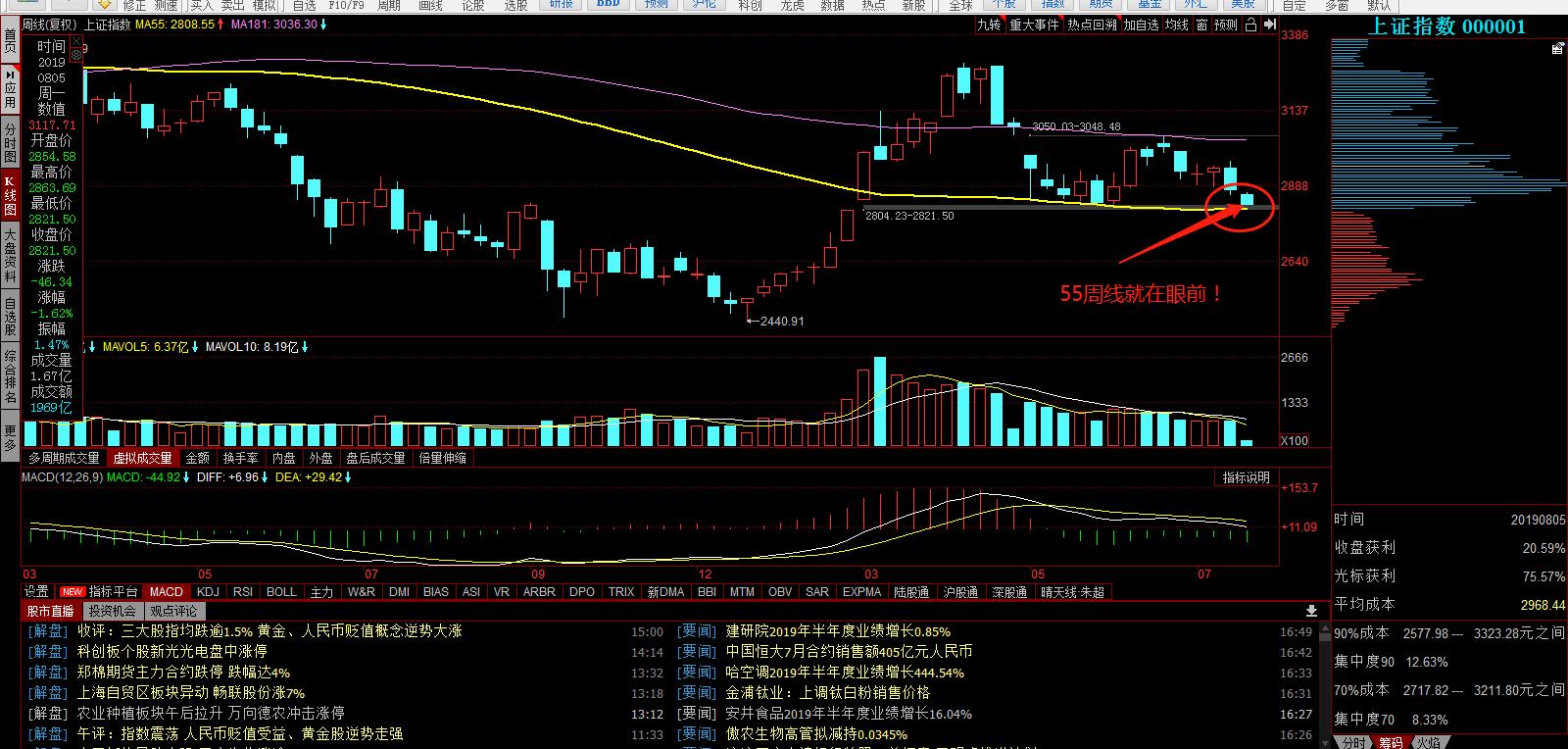Select the 外盘 tab

point(320,458)
